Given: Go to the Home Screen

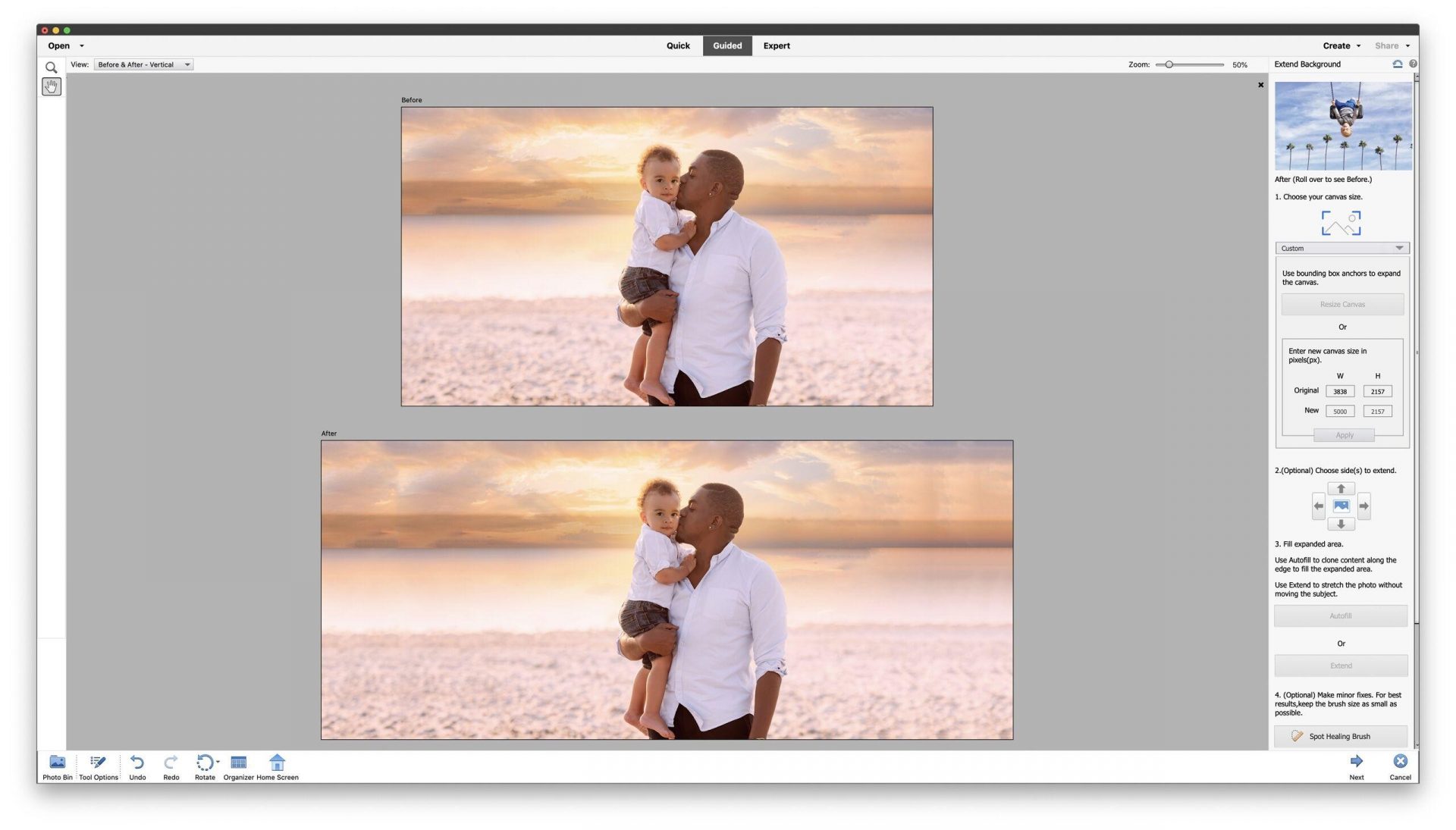Looking at the screenshot, I should point(278,762).
